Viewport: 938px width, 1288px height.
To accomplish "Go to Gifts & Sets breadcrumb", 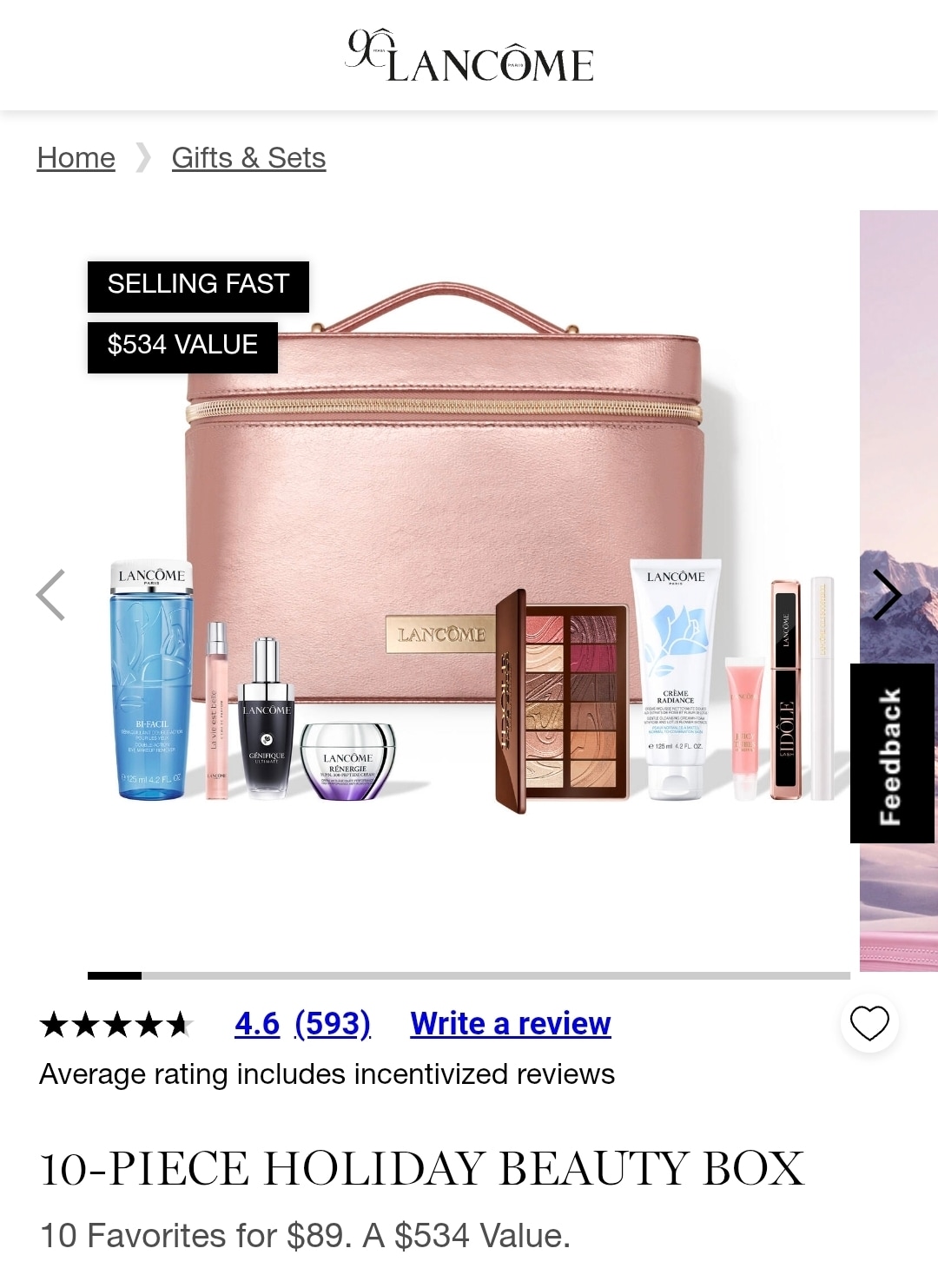I will 248,158.
